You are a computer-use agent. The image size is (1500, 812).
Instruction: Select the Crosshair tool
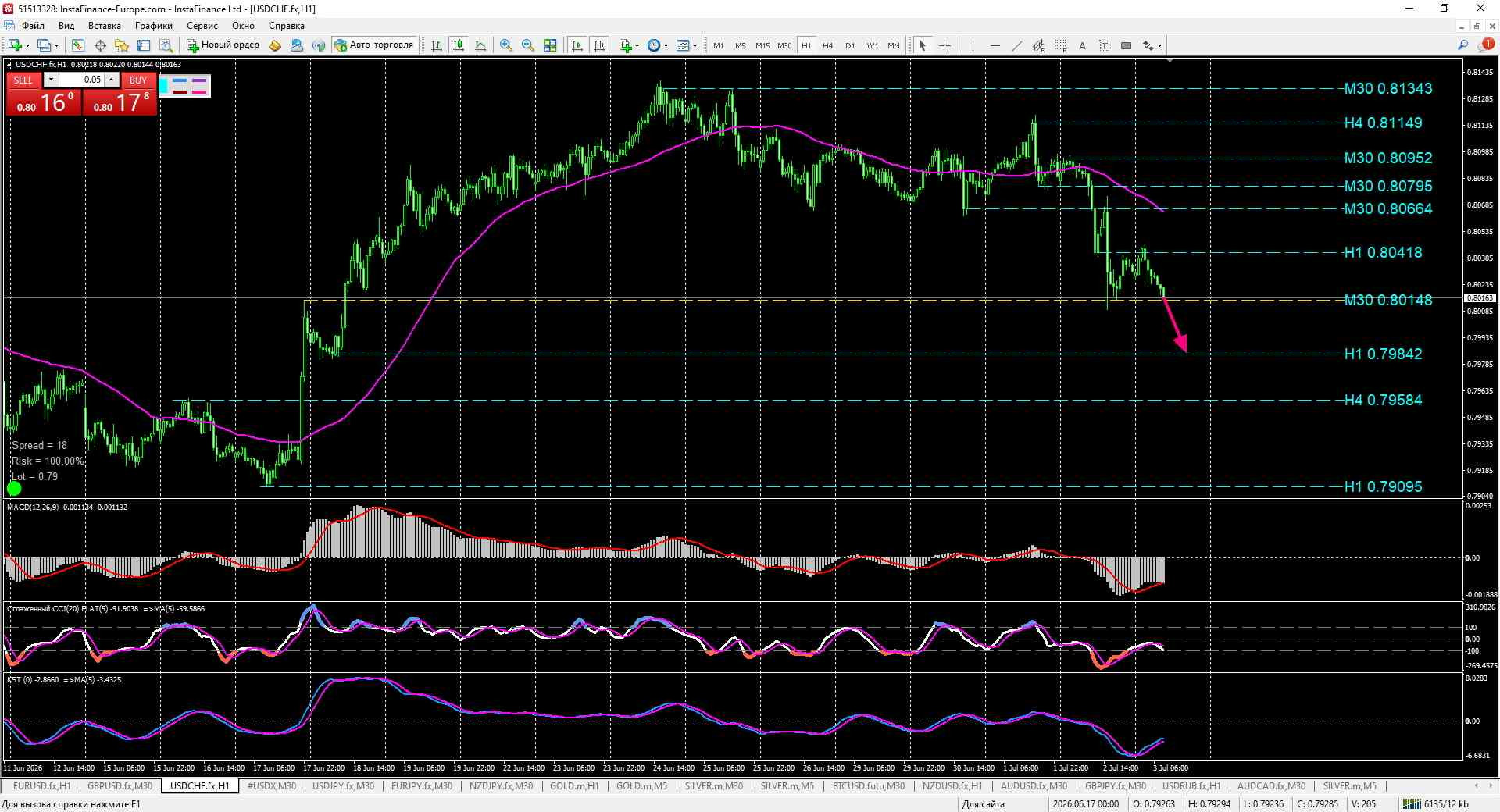click(x=945, y=45)
